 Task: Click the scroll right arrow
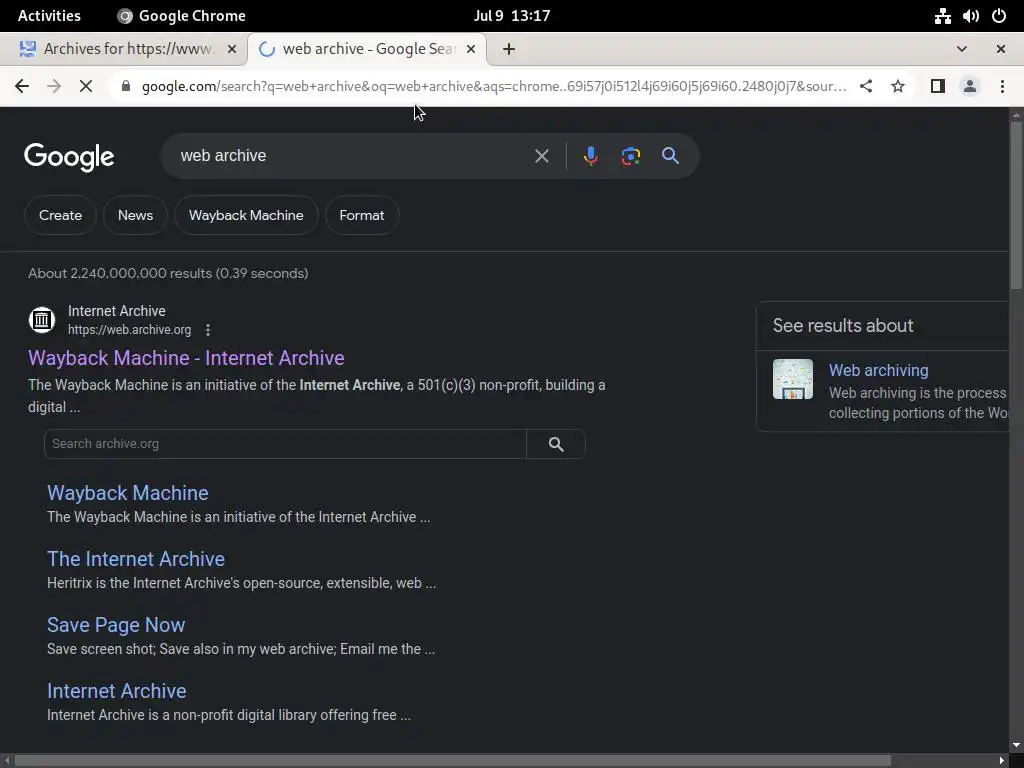1002,761
